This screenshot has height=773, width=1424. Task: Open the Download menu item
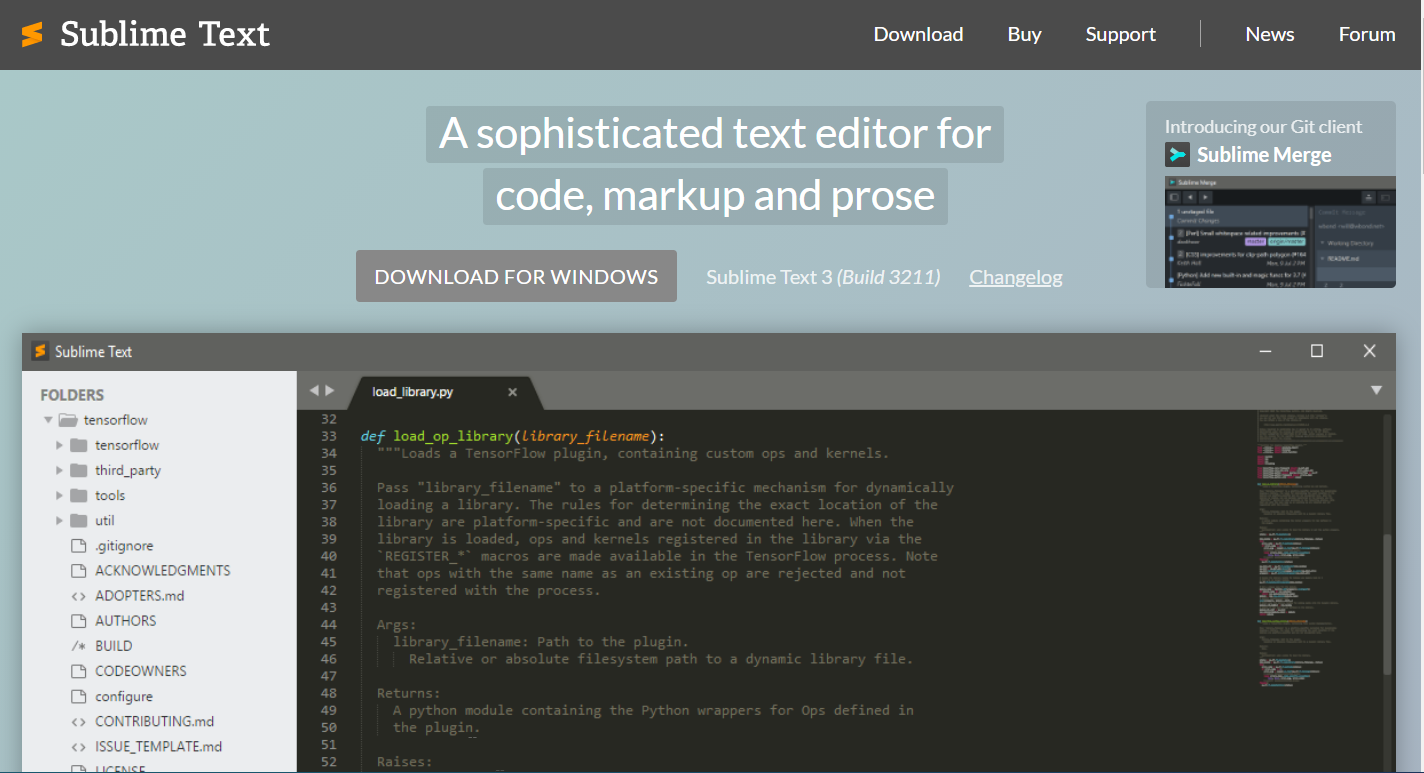pos(918,34)
